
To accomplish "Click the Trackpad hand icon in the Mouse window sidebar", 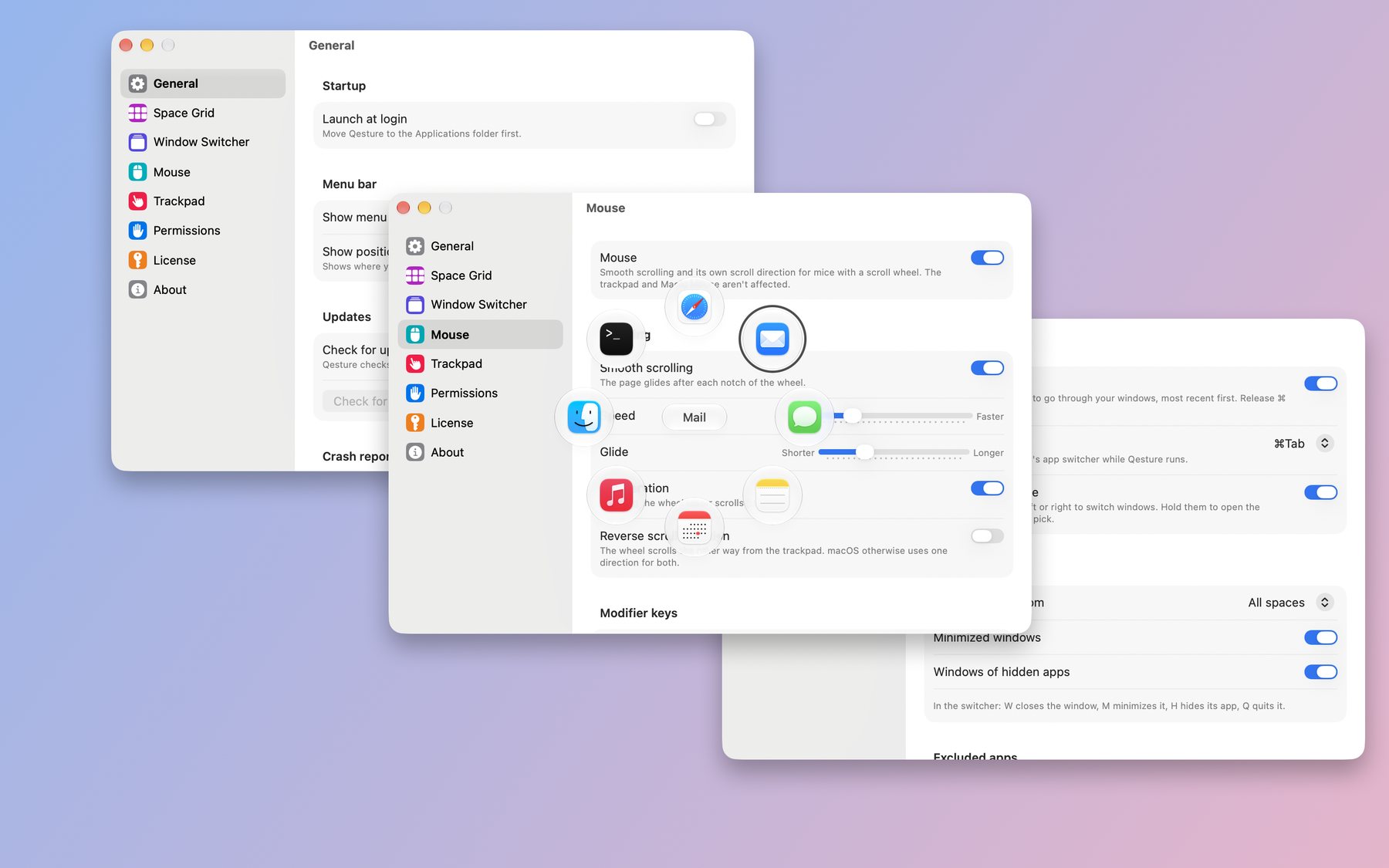I will coord(415,363).
